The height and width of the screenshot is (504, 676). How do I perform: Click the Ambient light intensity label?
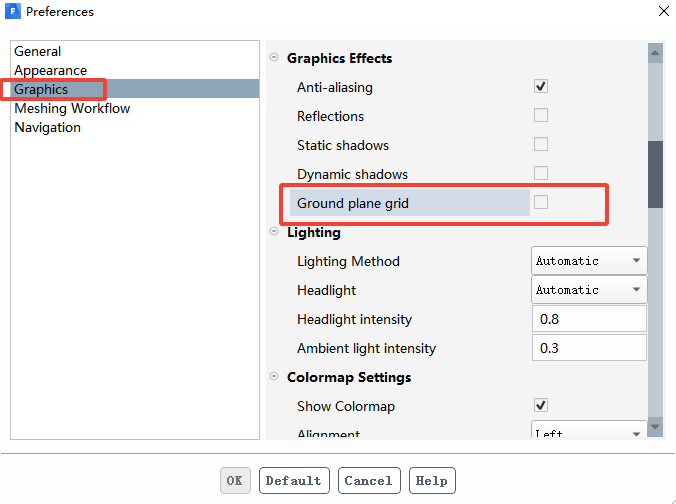pyautogui.click(x=366, y=348)
